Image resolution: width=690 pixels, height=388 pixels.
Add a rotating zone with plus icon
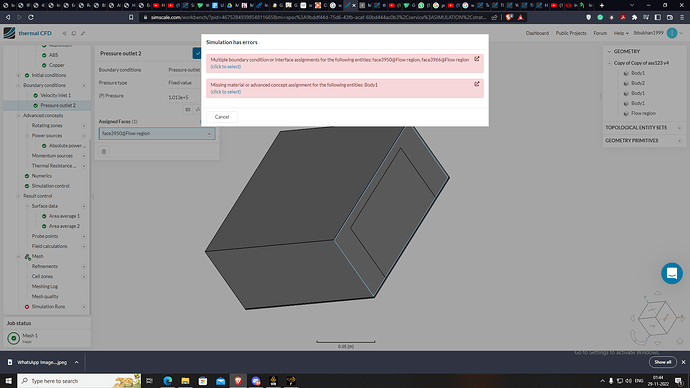[84, 126]
